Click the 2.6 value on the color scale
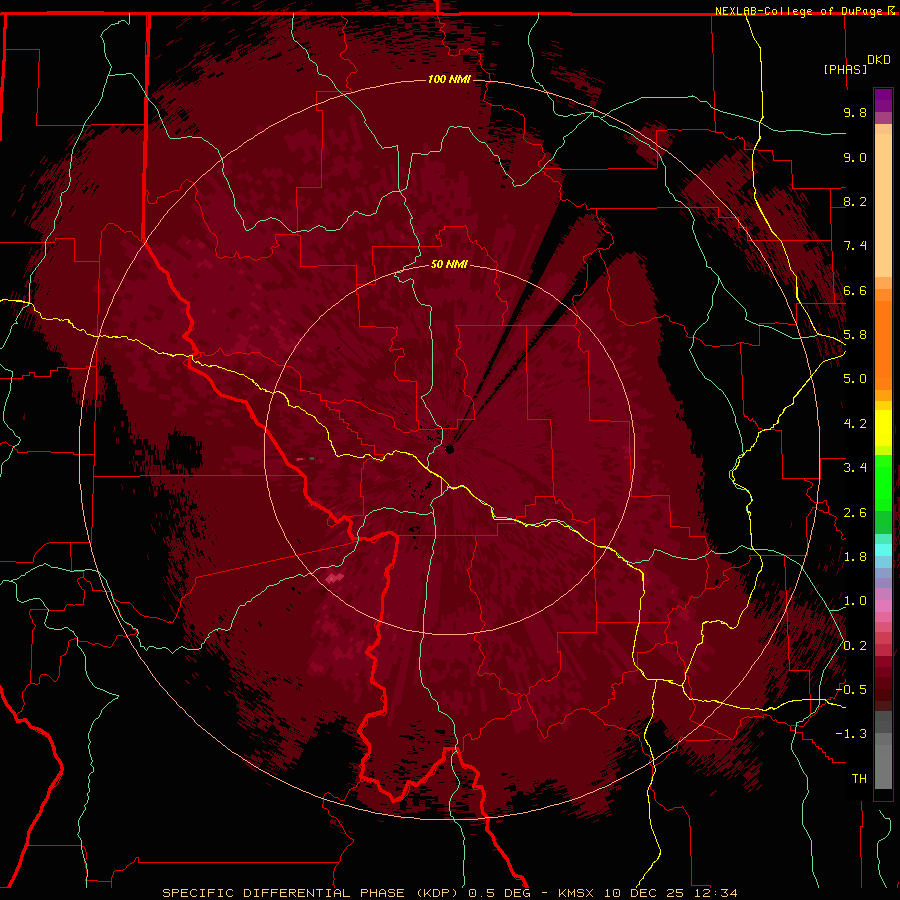900x900 pixels. [855, 513]
